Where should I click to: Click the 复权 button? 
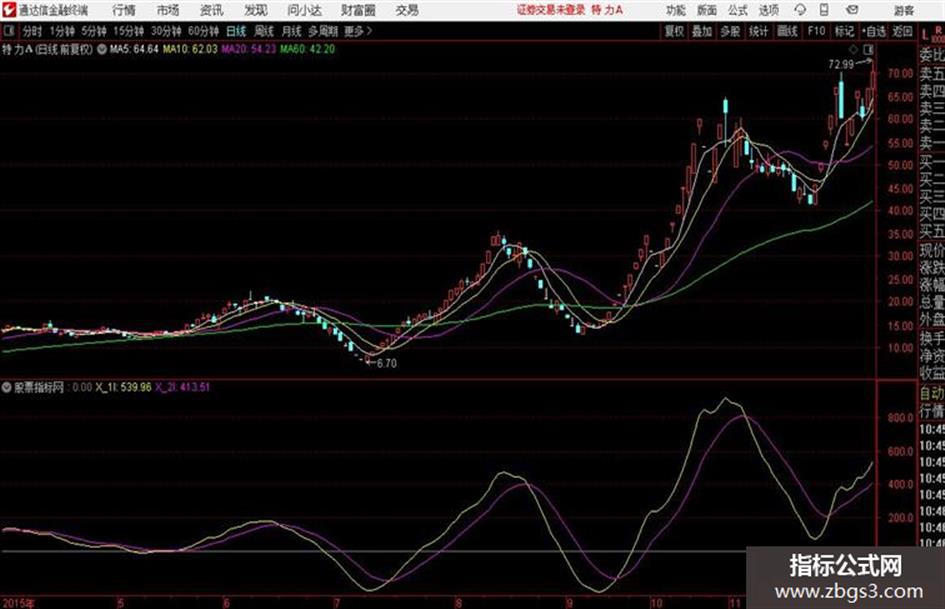tap(674, 31)
